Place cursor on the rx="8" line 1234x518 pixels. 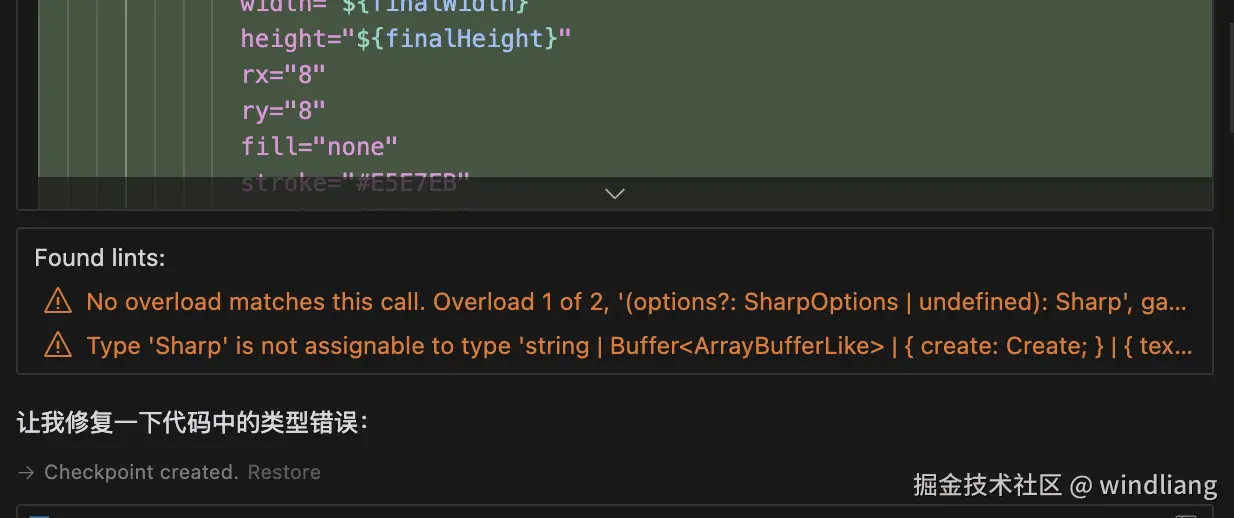(x=283, y=75)
